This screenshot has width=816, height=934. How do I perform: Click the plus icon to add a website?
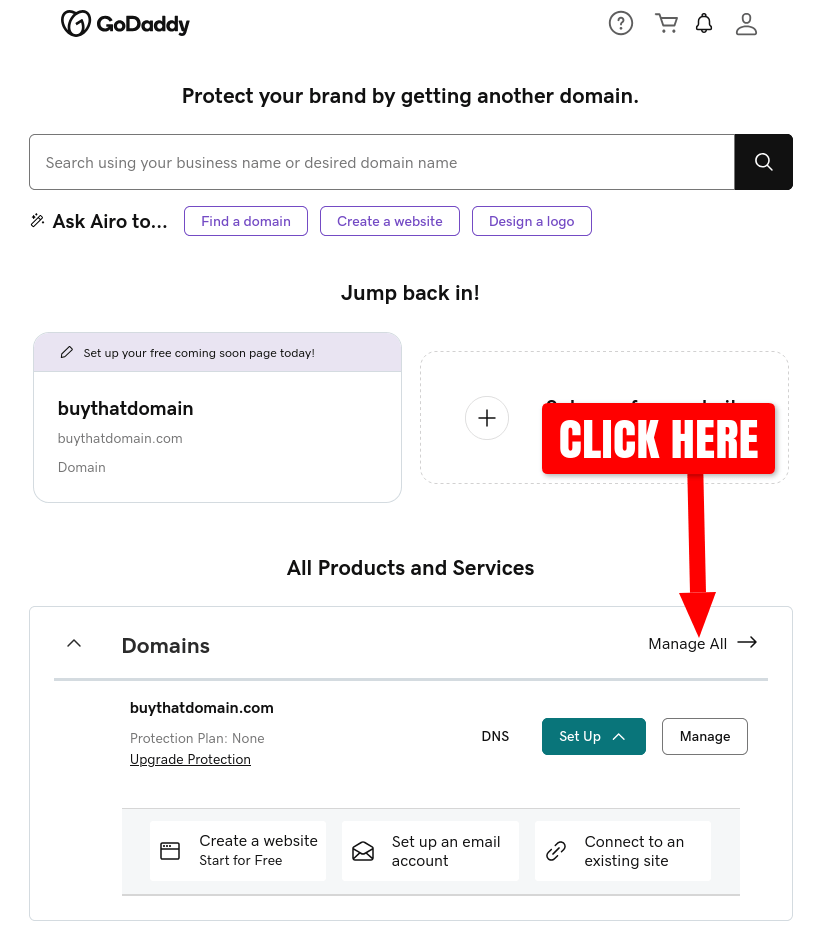click(487, 417)
